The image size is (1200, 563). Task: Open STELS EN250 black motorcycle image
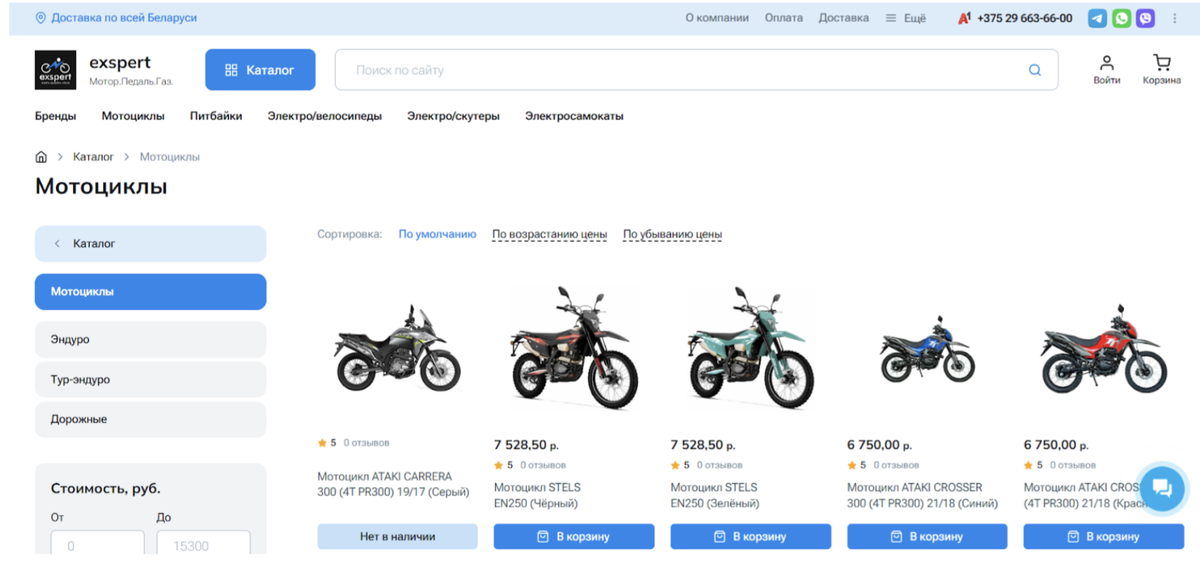tap(573, 347)
